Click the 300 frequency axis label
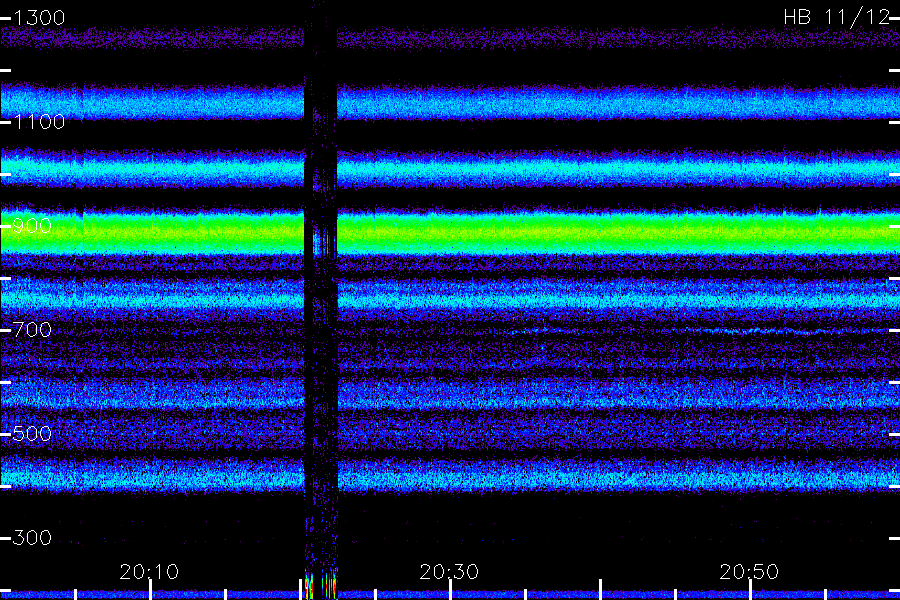 pyautogui.click(x=32, y=537)
